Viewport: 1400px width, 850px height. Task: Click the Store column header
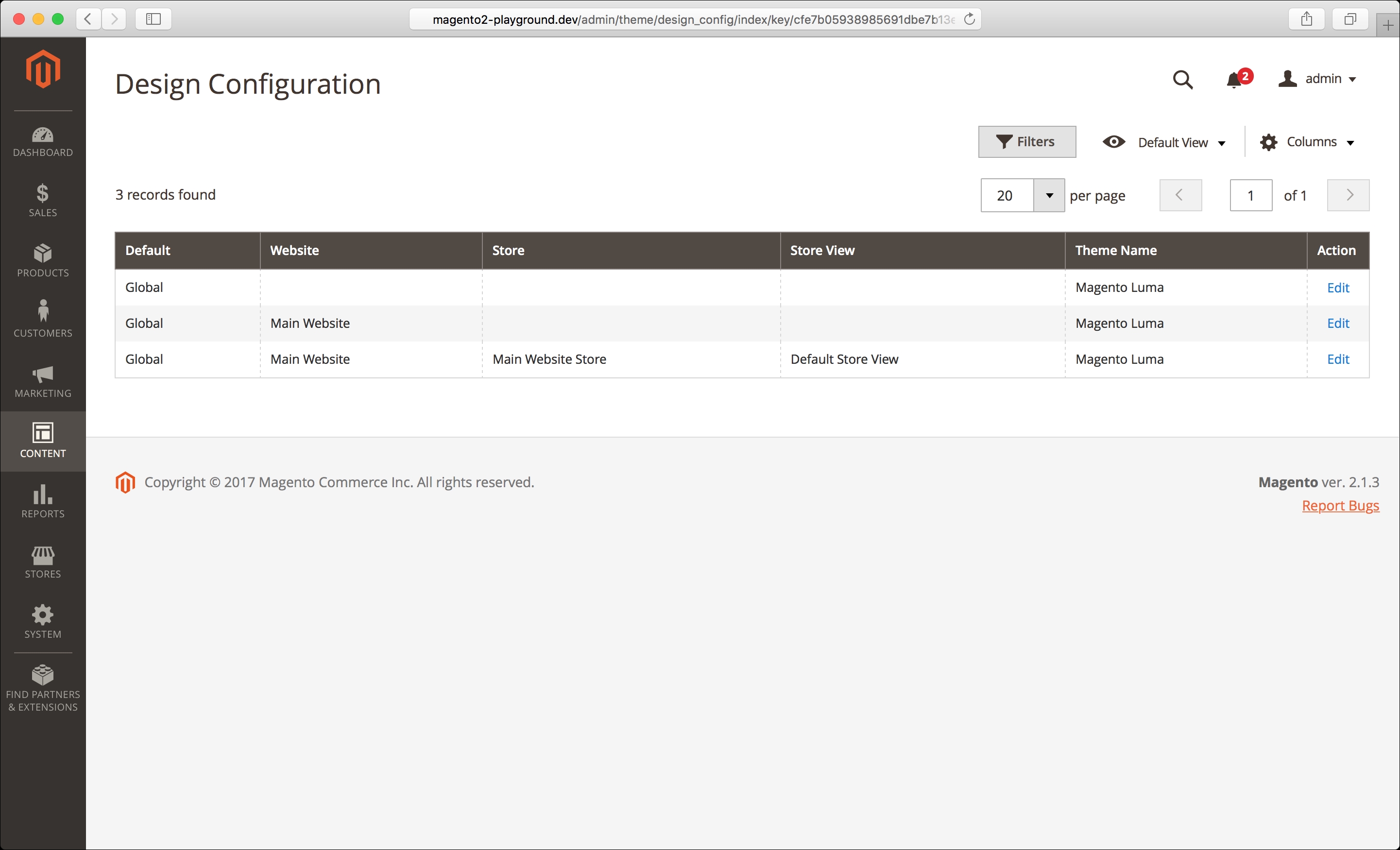click(x=631, y=251)
